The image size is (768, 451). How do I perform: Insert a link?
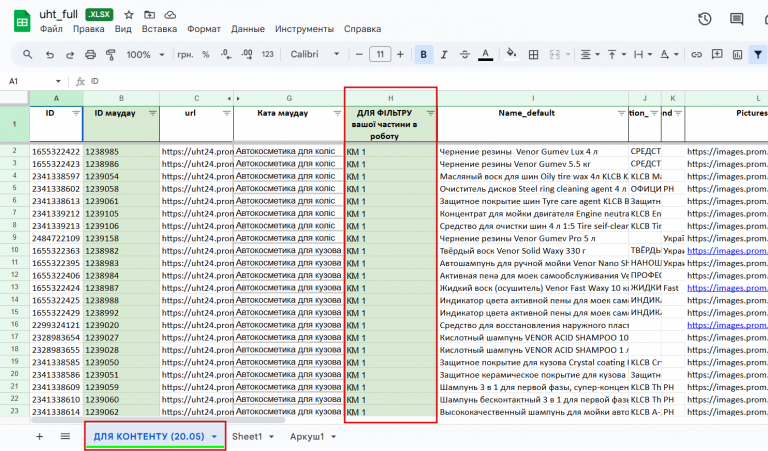point(696,54)
